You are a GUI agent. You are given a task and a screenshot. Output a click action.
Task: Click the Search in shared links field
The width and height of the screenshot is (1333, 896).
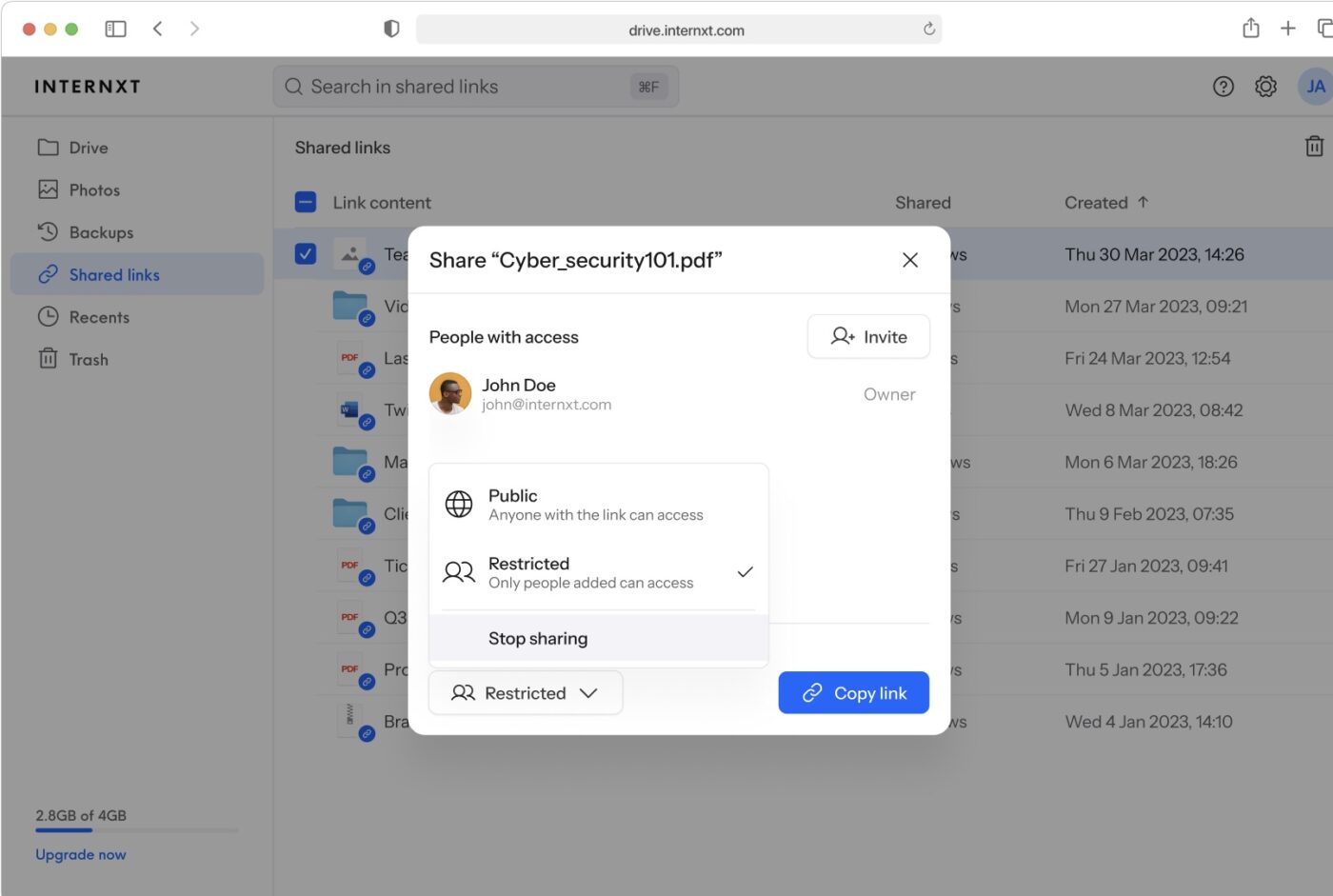[476, 87]
